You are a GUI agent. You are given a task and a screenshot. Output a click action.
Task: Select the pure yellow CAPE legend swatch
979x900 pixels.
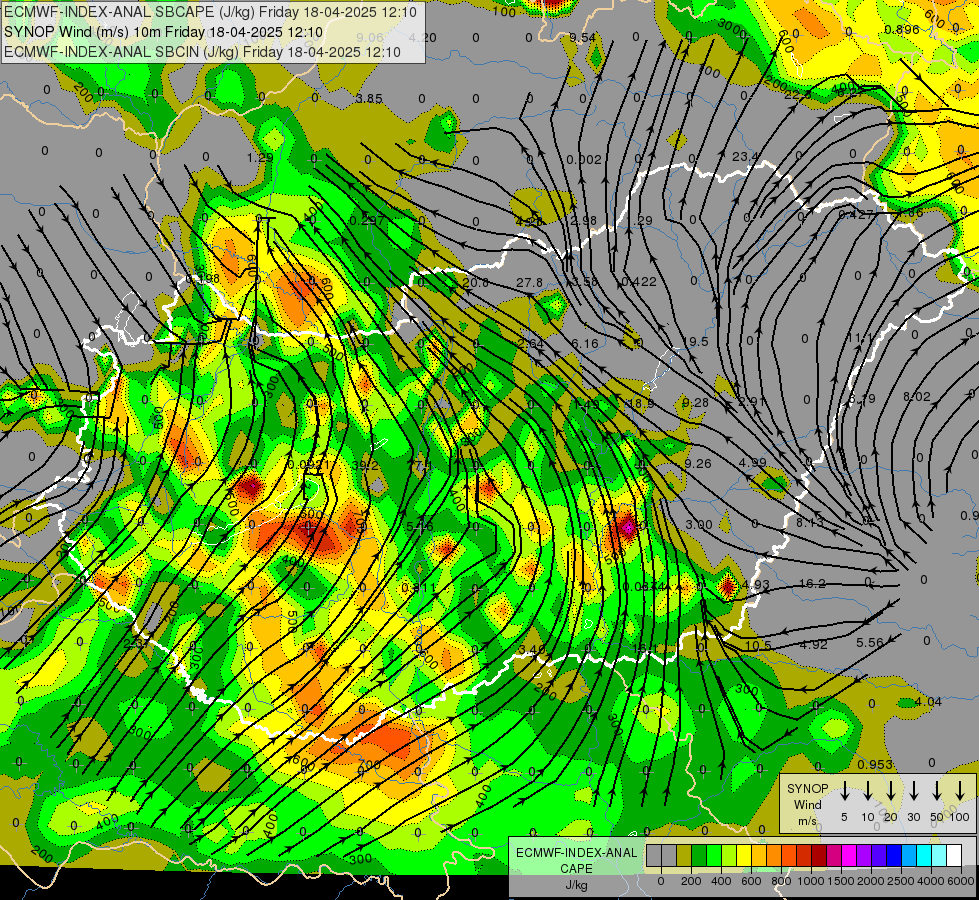744,855
